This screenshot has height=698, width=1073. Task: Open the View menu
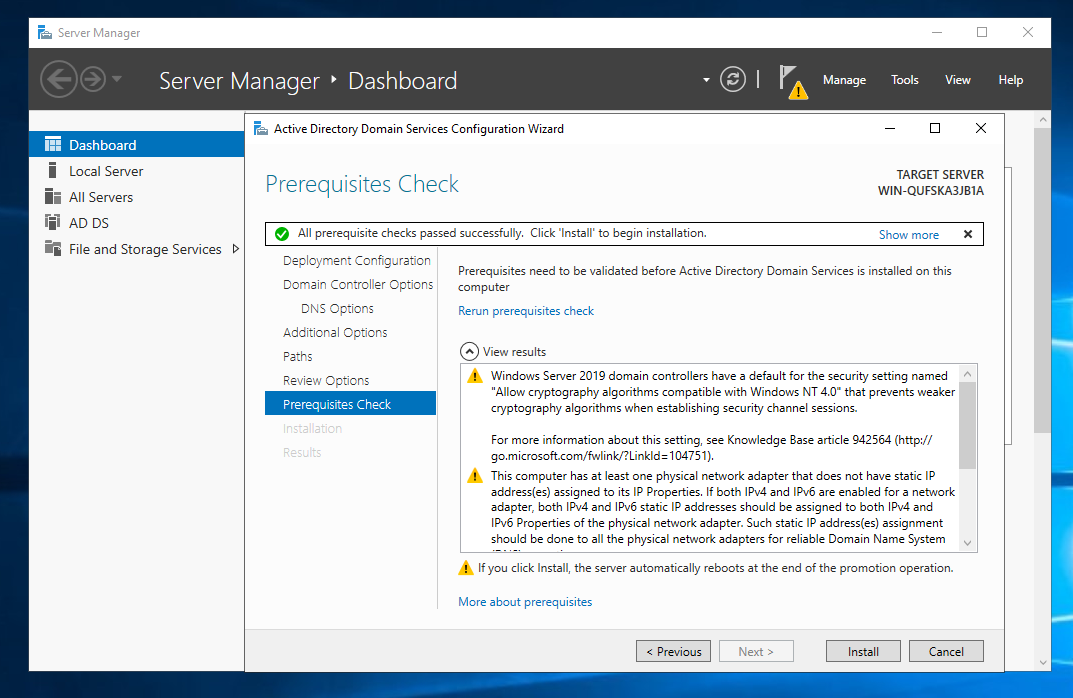click(x=957, y=80)
